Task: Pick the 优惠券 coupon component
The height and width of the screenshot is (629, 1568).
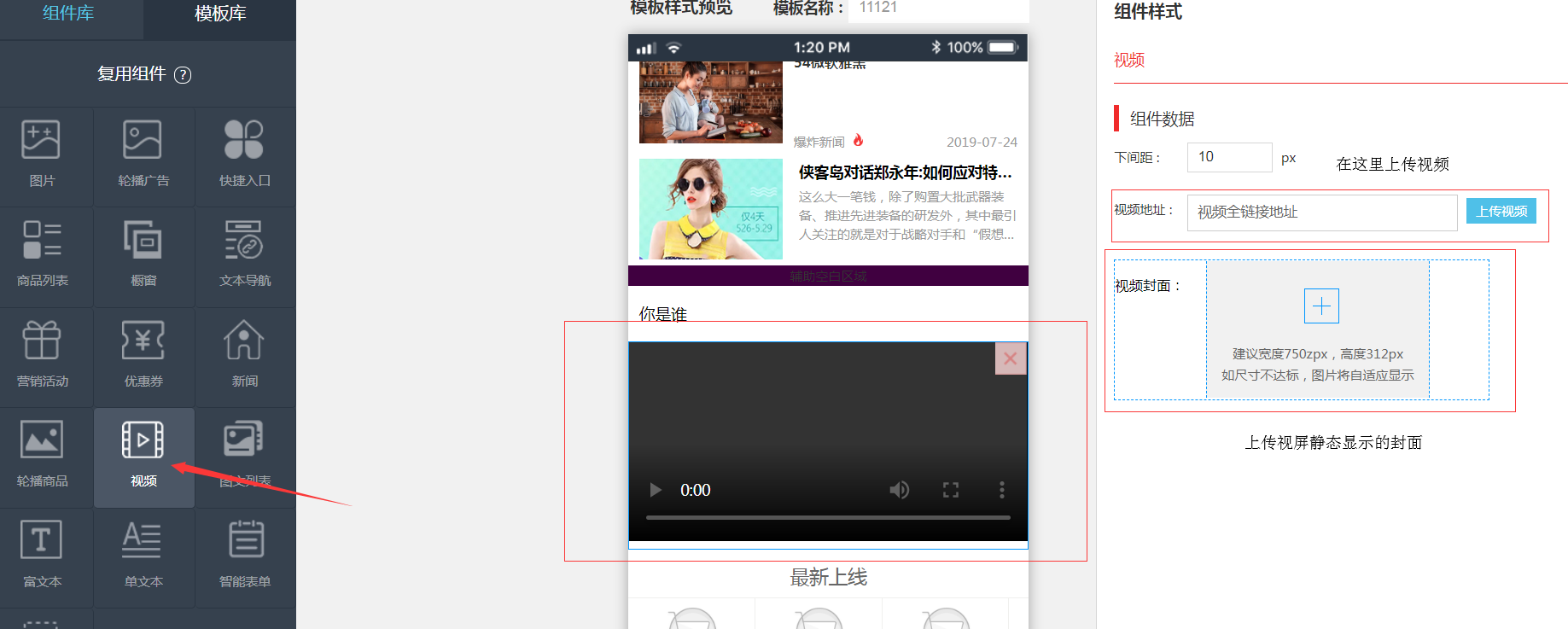Action: coord(143,354)
